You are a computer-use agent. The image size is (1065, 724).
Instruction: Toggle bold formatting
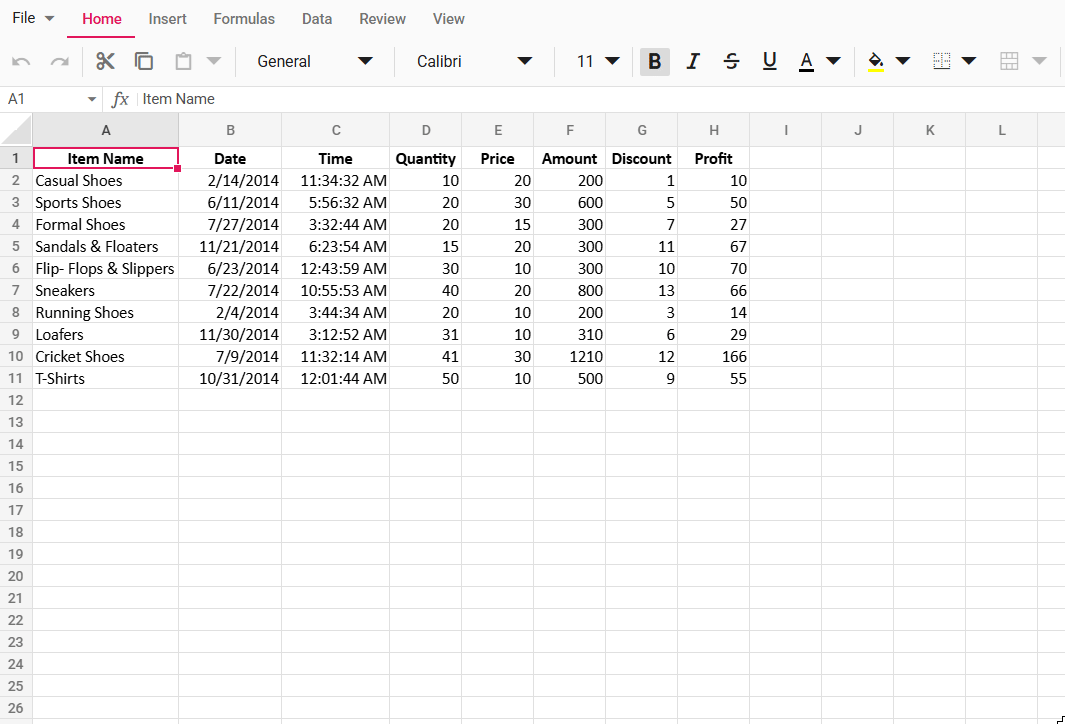pyautogui.click(x=654, y=61)
